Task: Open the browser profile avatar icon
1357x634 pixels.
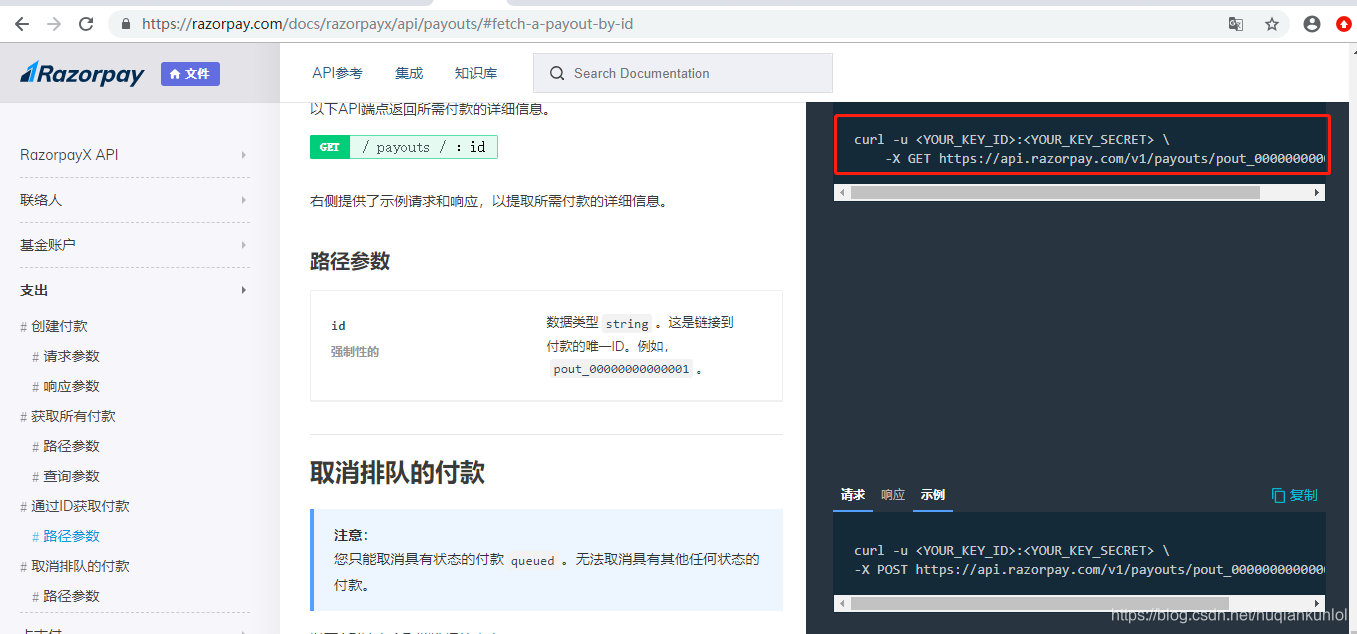Action: tap(1312, 24)
